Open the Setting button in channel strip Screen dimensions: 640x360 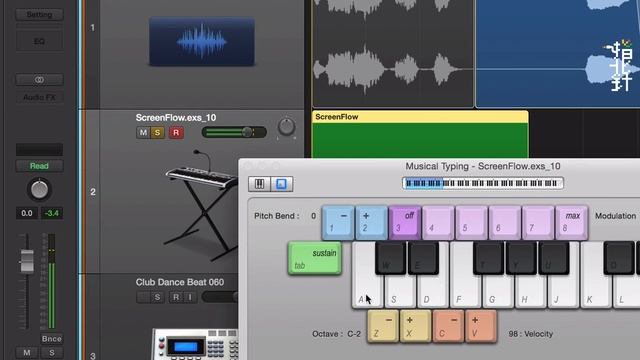coord(39,15)
